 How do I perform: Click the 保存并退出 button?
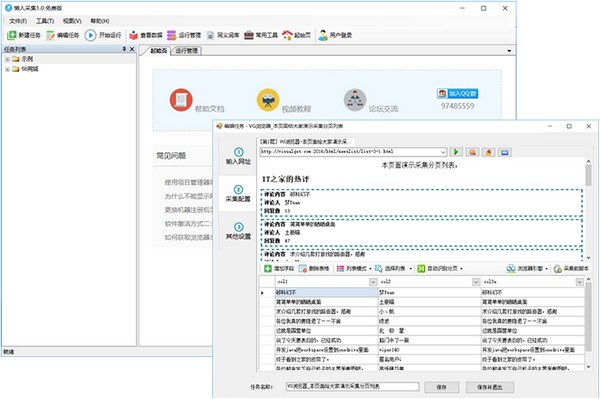point(489,387)
